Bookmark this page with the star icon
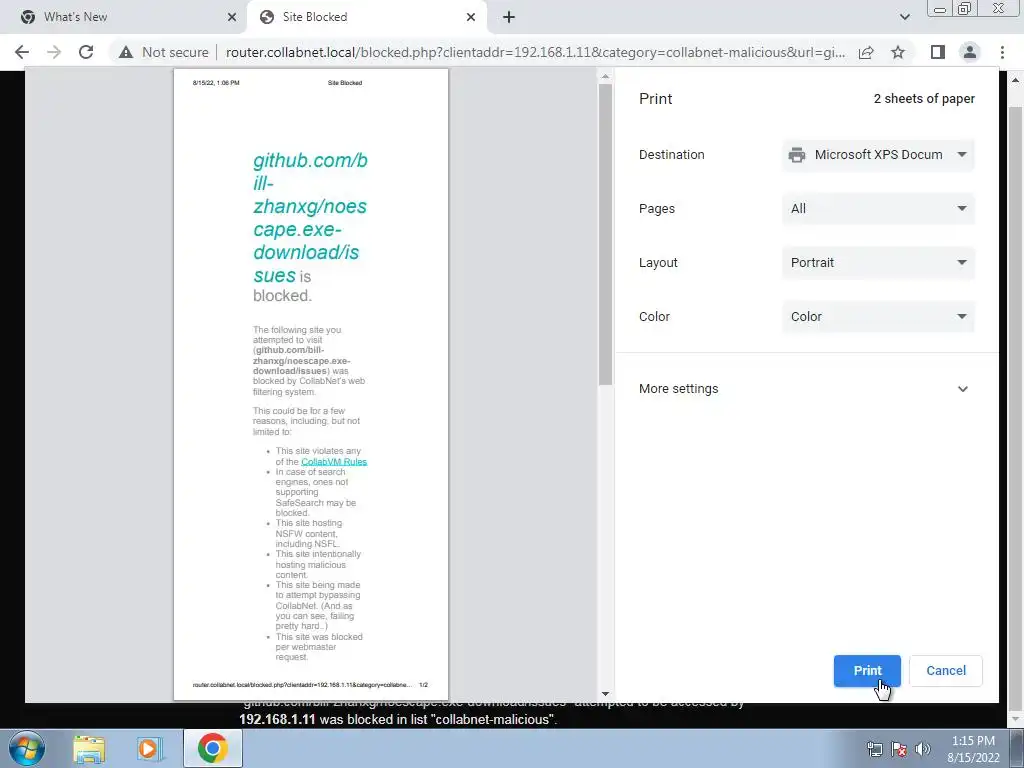The width and height of the screenshot is (1024, 768). (898, 52)
